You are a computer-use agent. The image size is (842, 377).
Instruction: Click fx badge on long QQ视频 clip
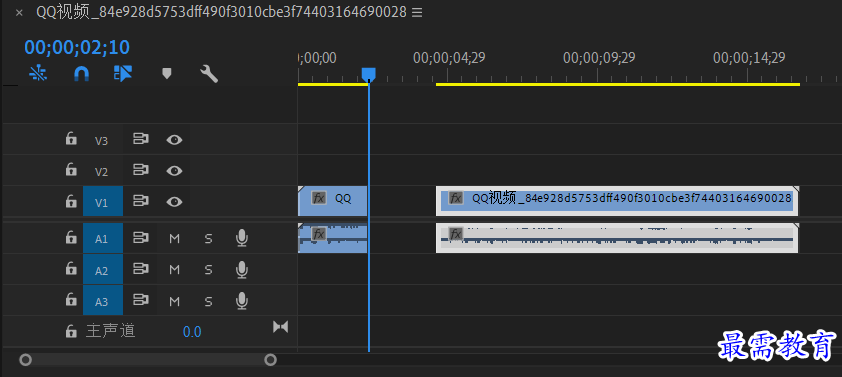pos(456,198)
